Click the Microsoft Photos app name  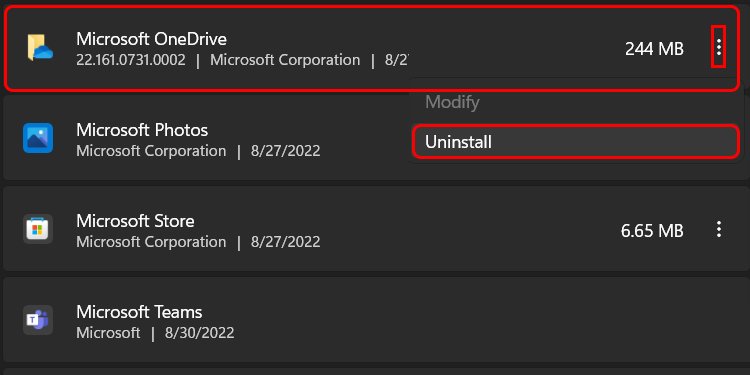(142, 130)
